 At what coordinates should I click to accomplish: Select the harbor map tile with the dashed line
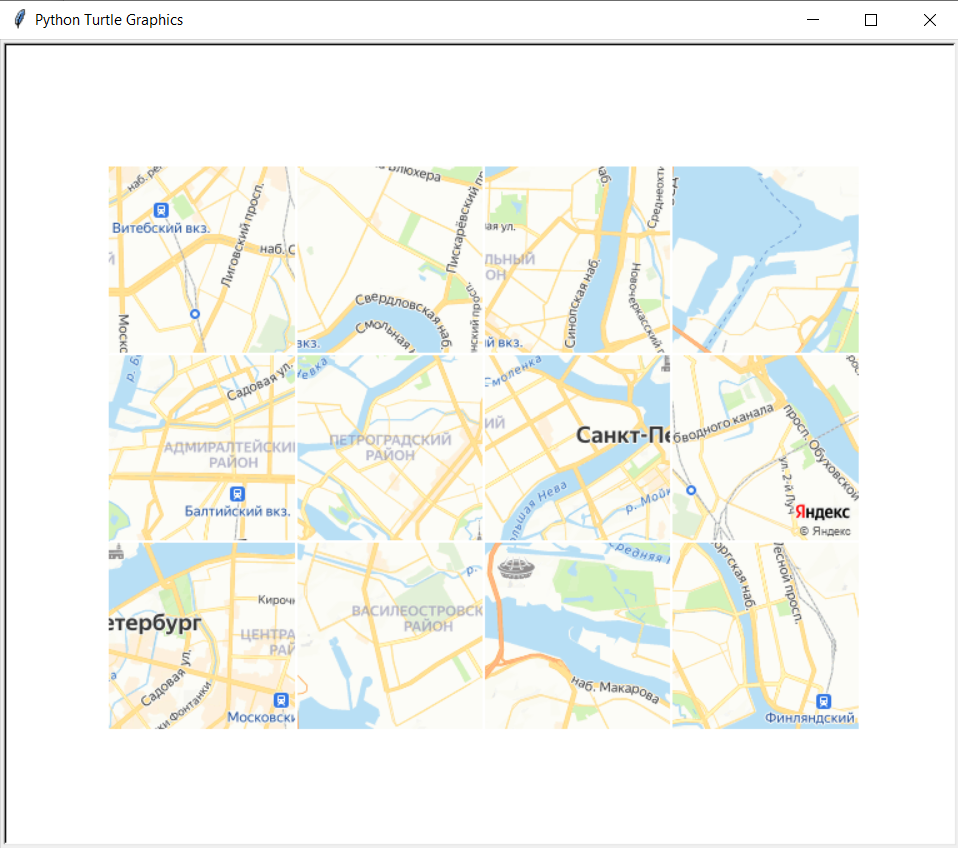click(766, 260)
